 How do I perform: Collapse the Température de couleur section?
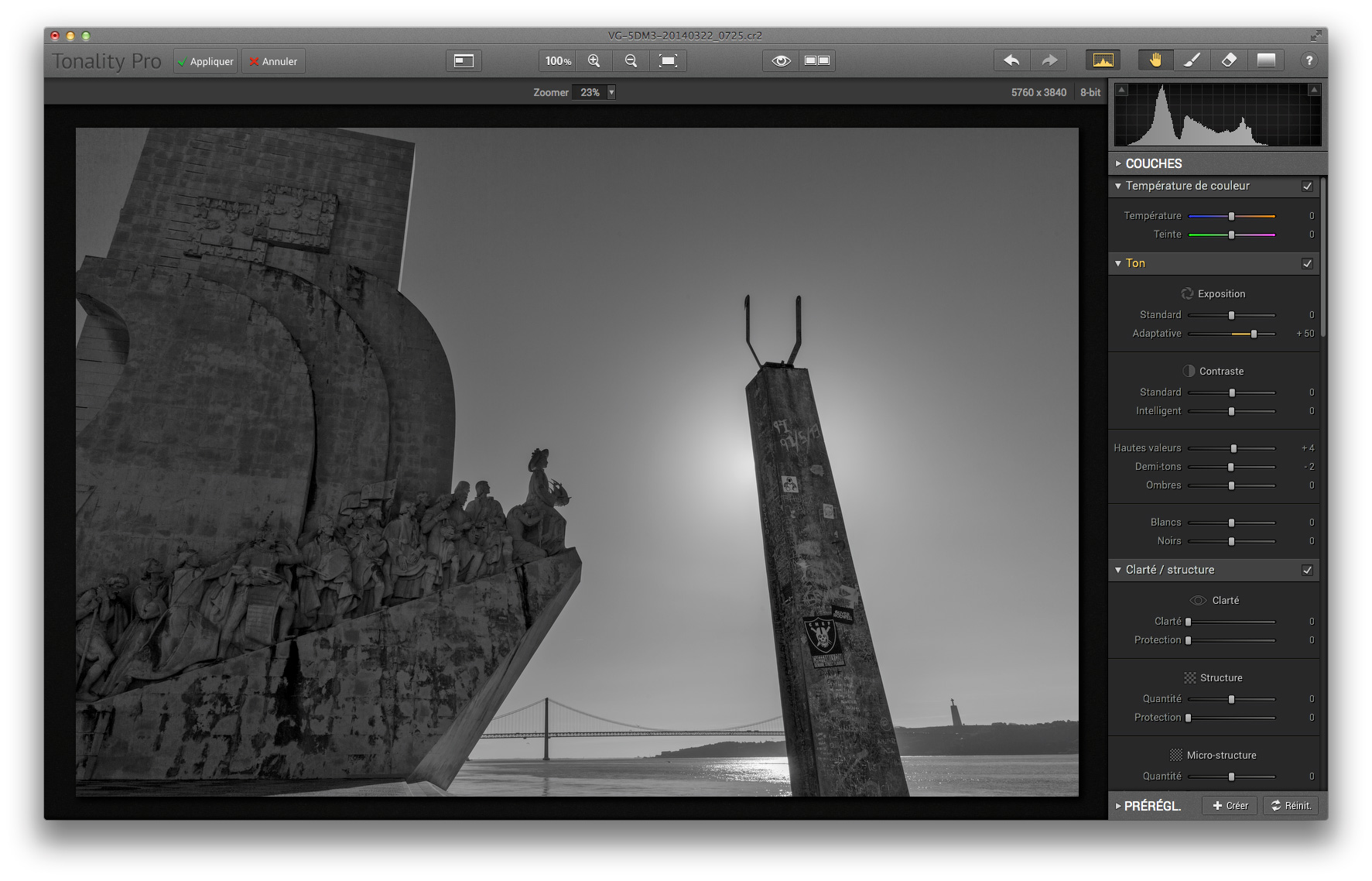[x=1118, y=186]
